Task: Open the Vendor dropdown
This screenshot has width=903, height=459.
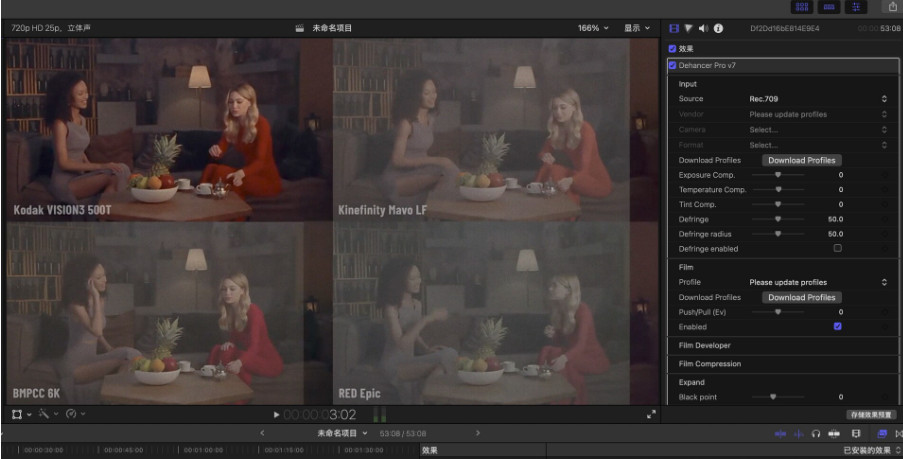Action: (818, 114)
